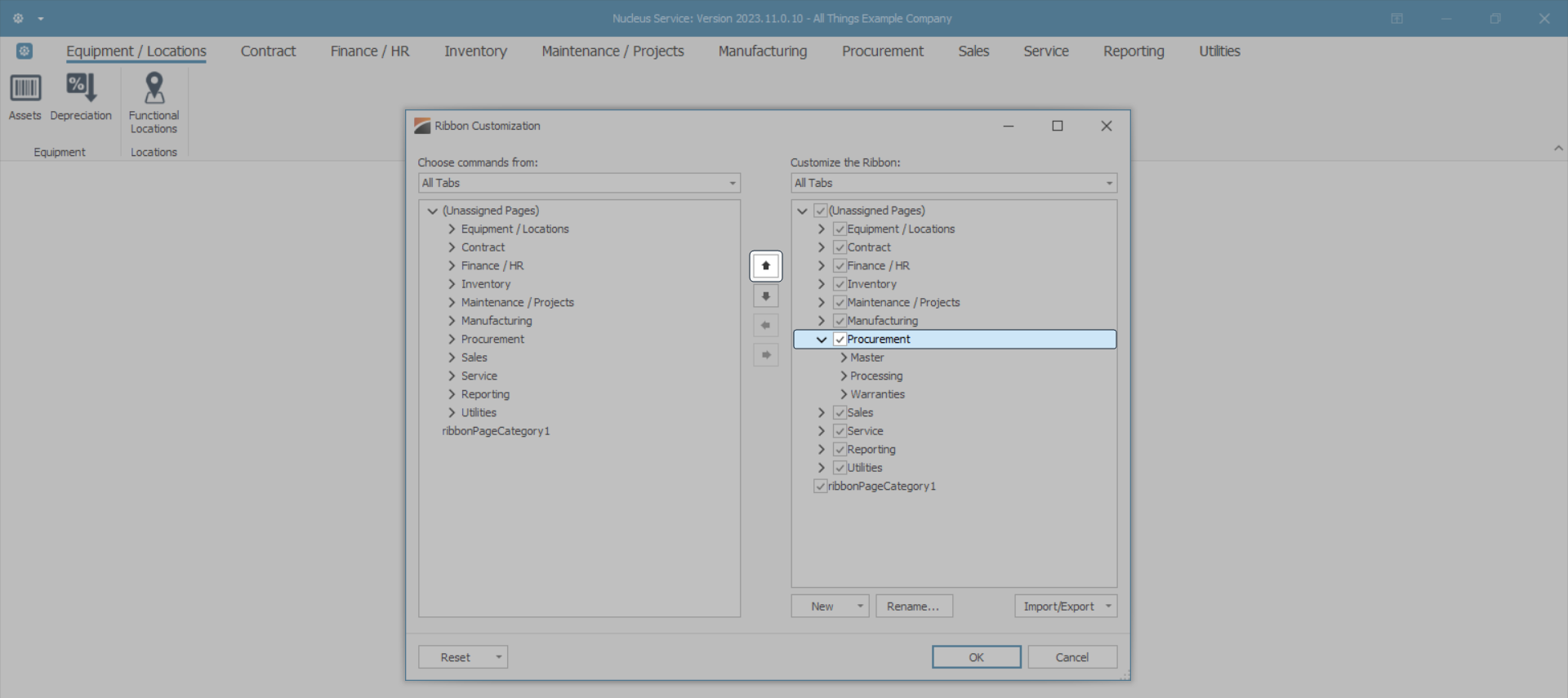Open the Reporting ribbon tab
Screen dimensions: 1568x698
pyautogui.click(x=1134, y=51)
